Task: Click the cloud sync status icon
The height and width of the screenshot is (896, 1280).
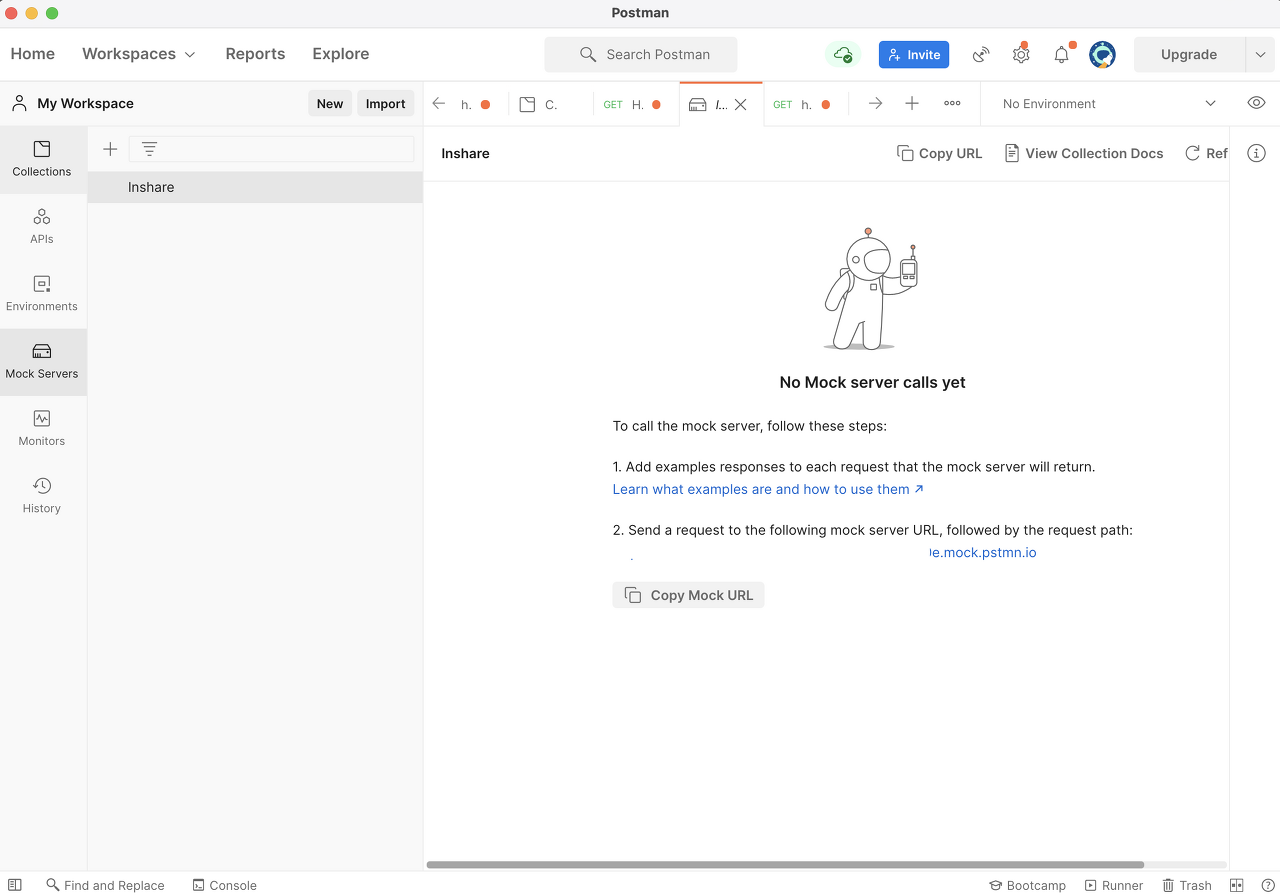Action: (843, 54)
